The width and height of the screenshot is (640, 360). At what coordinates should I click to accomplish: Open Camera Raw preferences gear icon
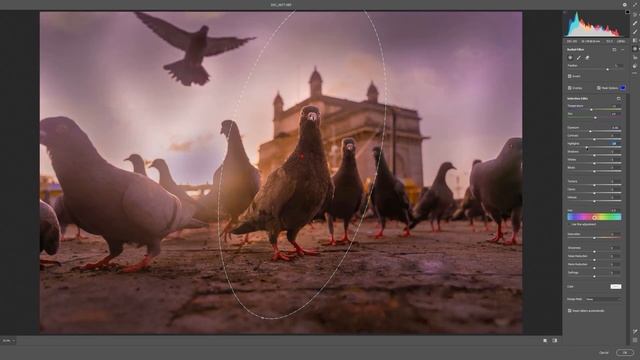click(624, 5)
